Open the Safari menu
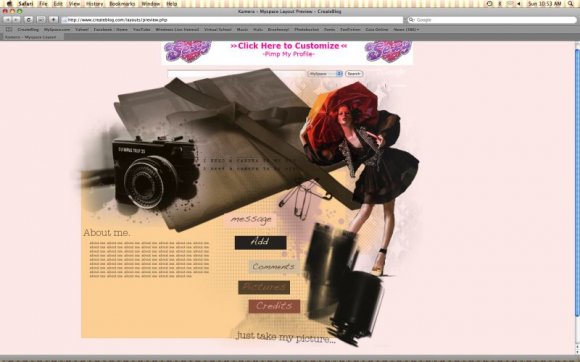Viewport: 580px width, 362px height. point(26,4)
